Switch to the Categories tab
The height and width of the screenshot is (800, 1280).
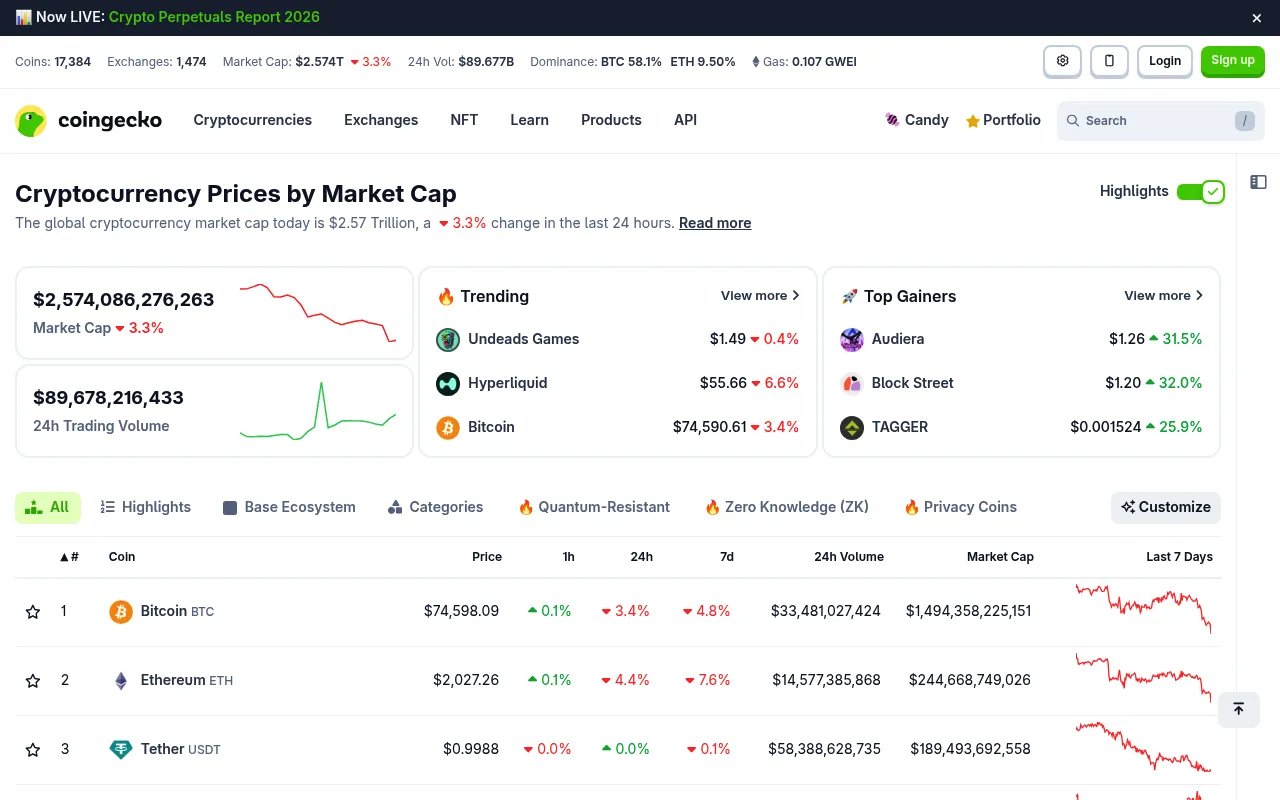pyautogui.click(x=435, y=507)
